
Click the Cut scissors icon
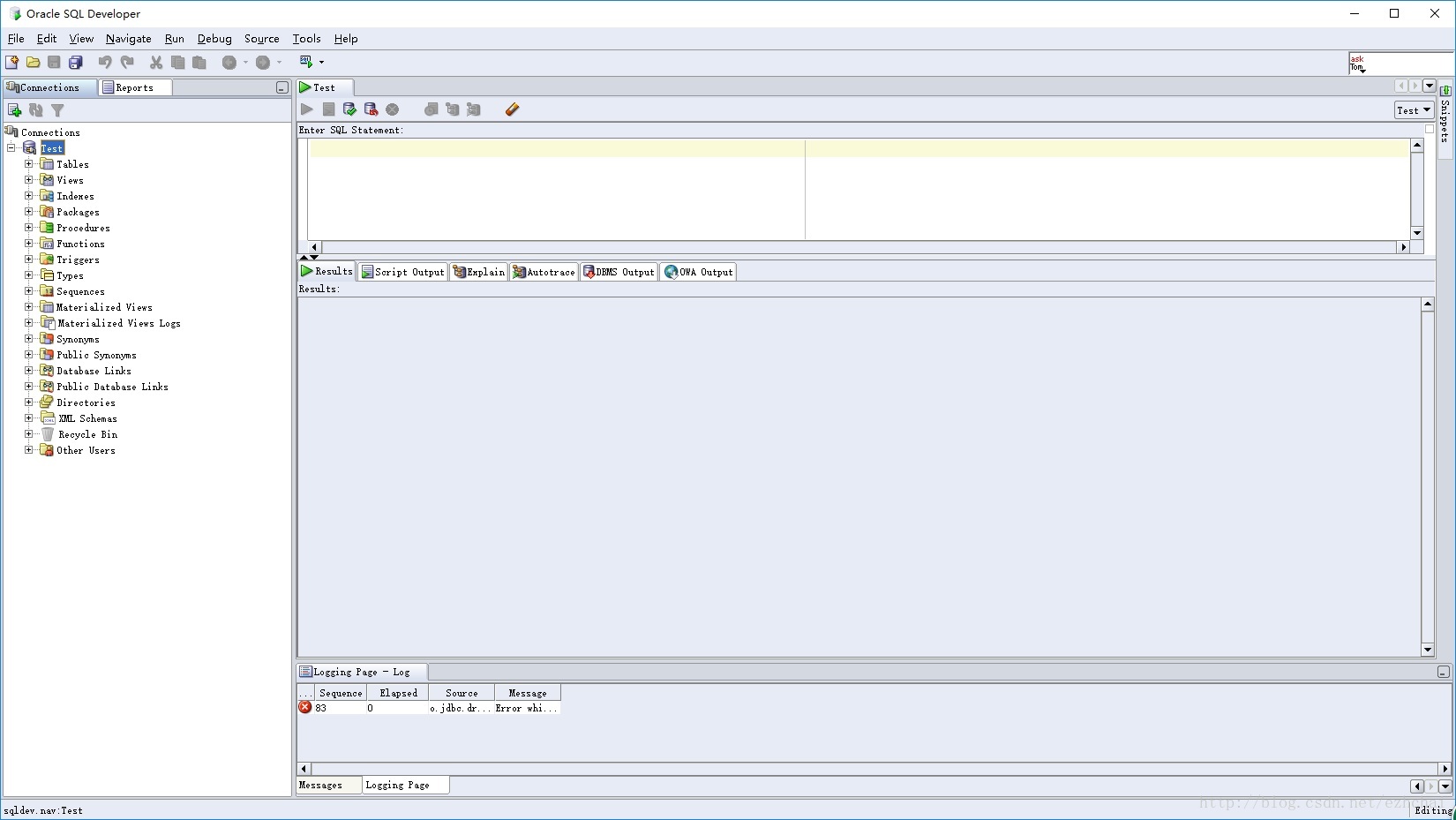156,62
